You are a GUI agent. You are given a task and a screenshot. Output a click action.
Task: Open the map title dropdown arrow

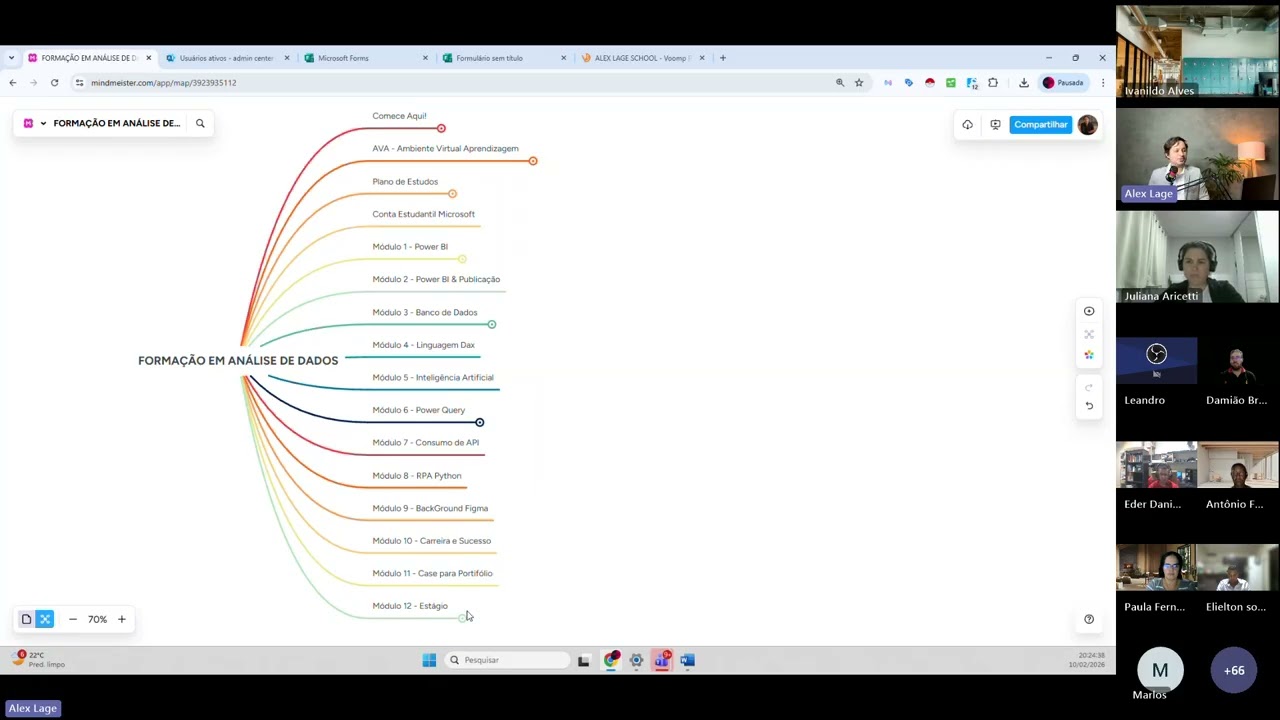click(x=43, y=123)
